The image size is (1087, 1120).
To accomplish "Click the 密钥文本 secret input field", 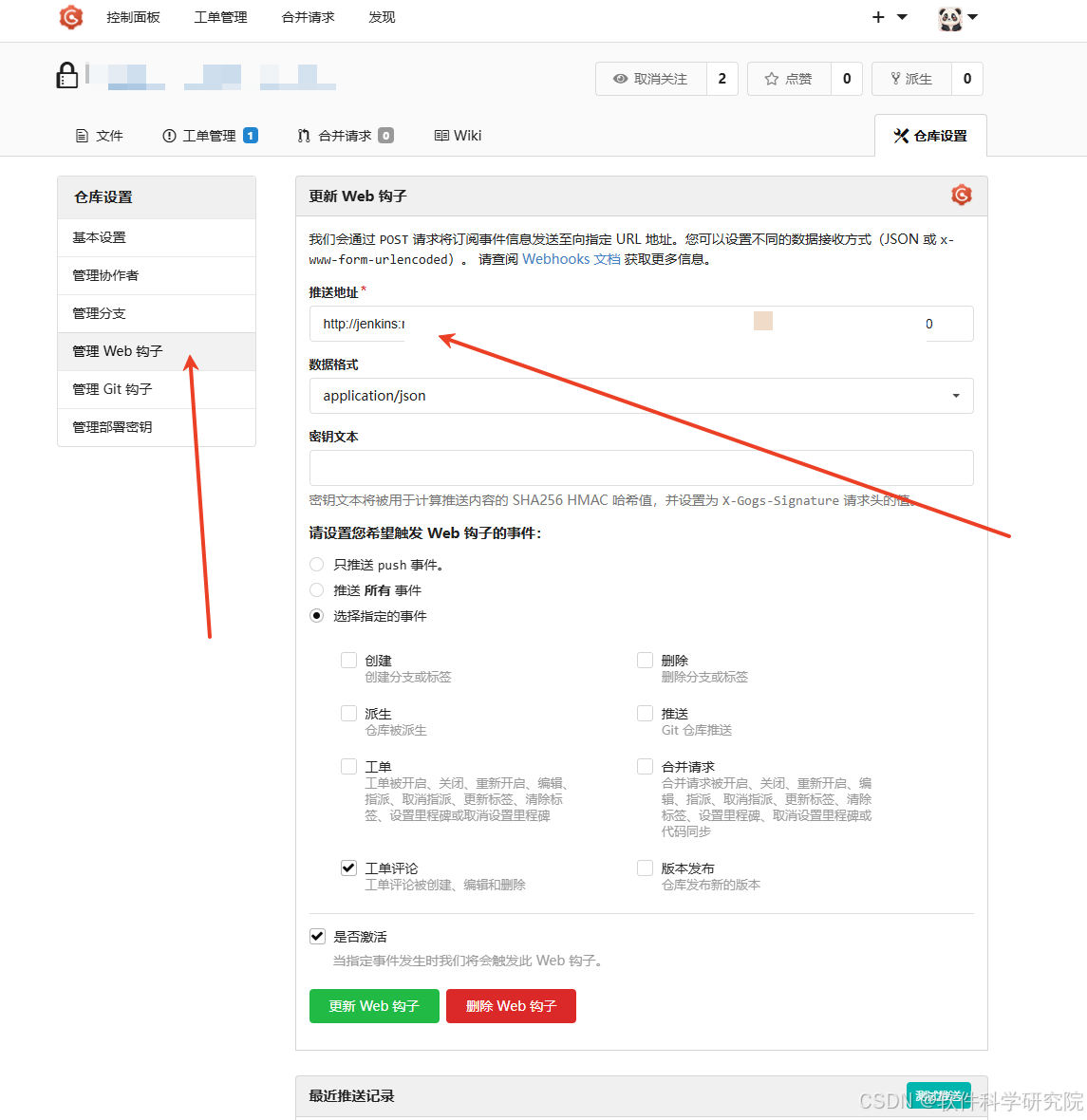I will pyautogui.click(x=641, y=468).
